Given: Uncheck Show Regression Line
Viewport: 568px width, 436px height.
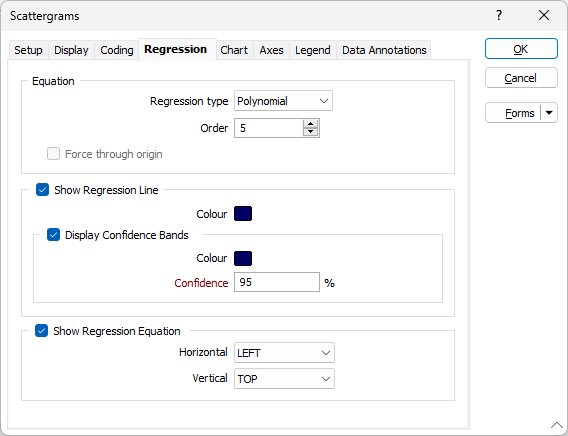Looking at the screenshot, I should point(42,190).
